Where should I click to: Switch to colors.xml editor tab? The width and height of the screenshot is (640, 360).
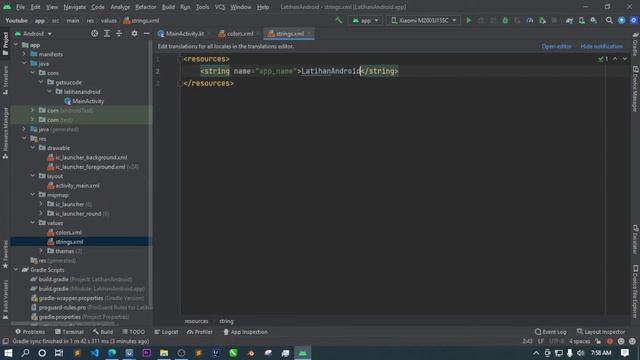(240, 34)
